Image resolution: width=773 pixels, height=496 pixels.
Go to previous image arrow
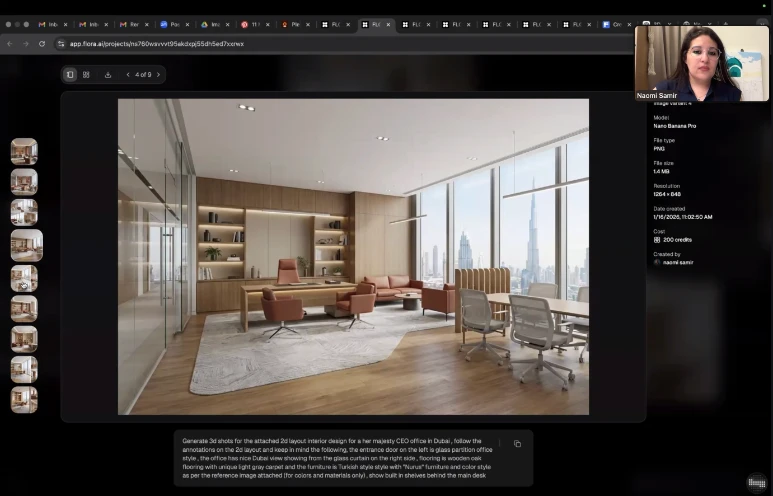click(128, 74)
